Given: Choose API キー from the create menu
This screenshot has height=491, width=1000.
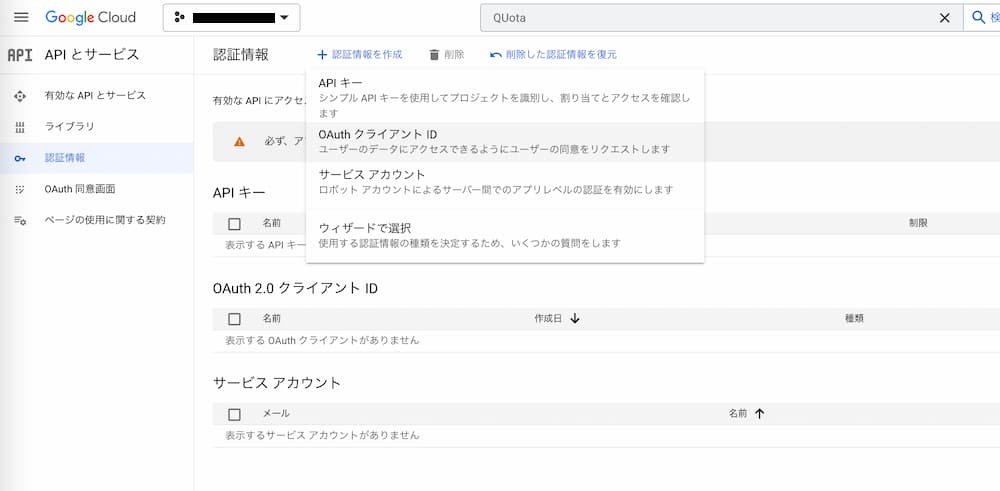Looking at the screenshot, I should click(505, 98).
